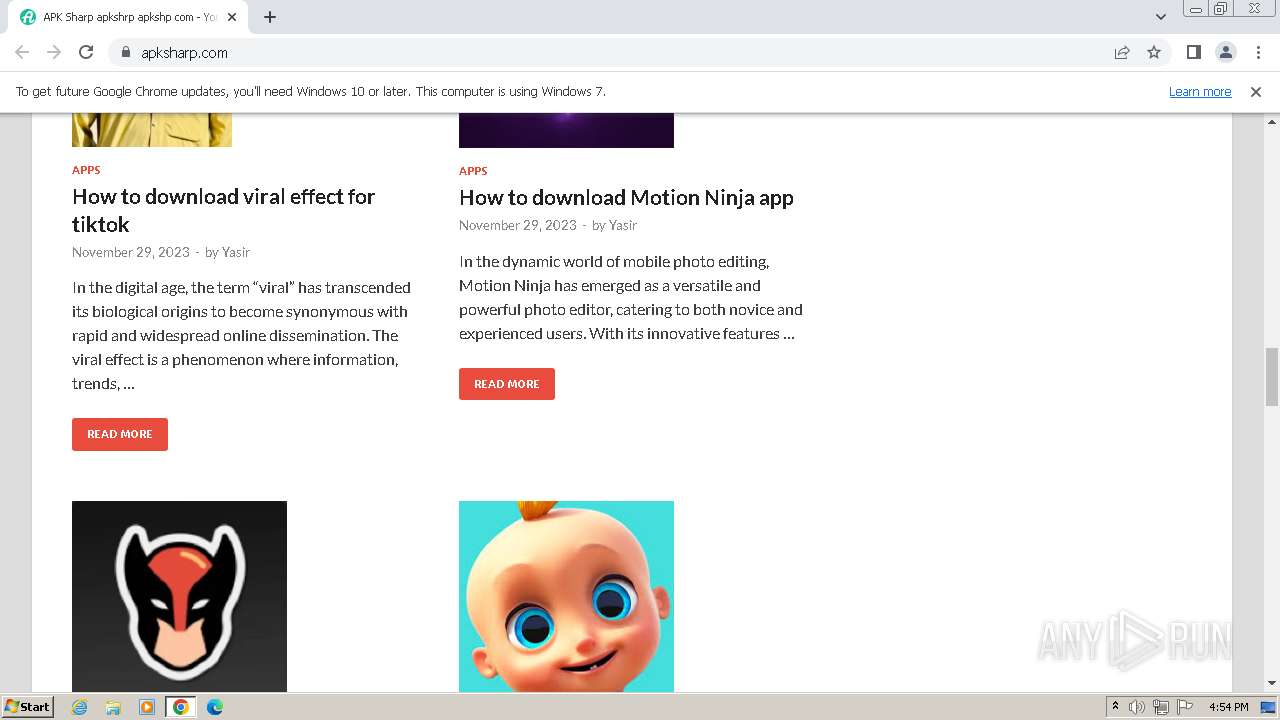Open the APPS category above Motion Ninja article
Image resolution: width=1280 pixels, height=720 pixels.
tap(473, 171)
